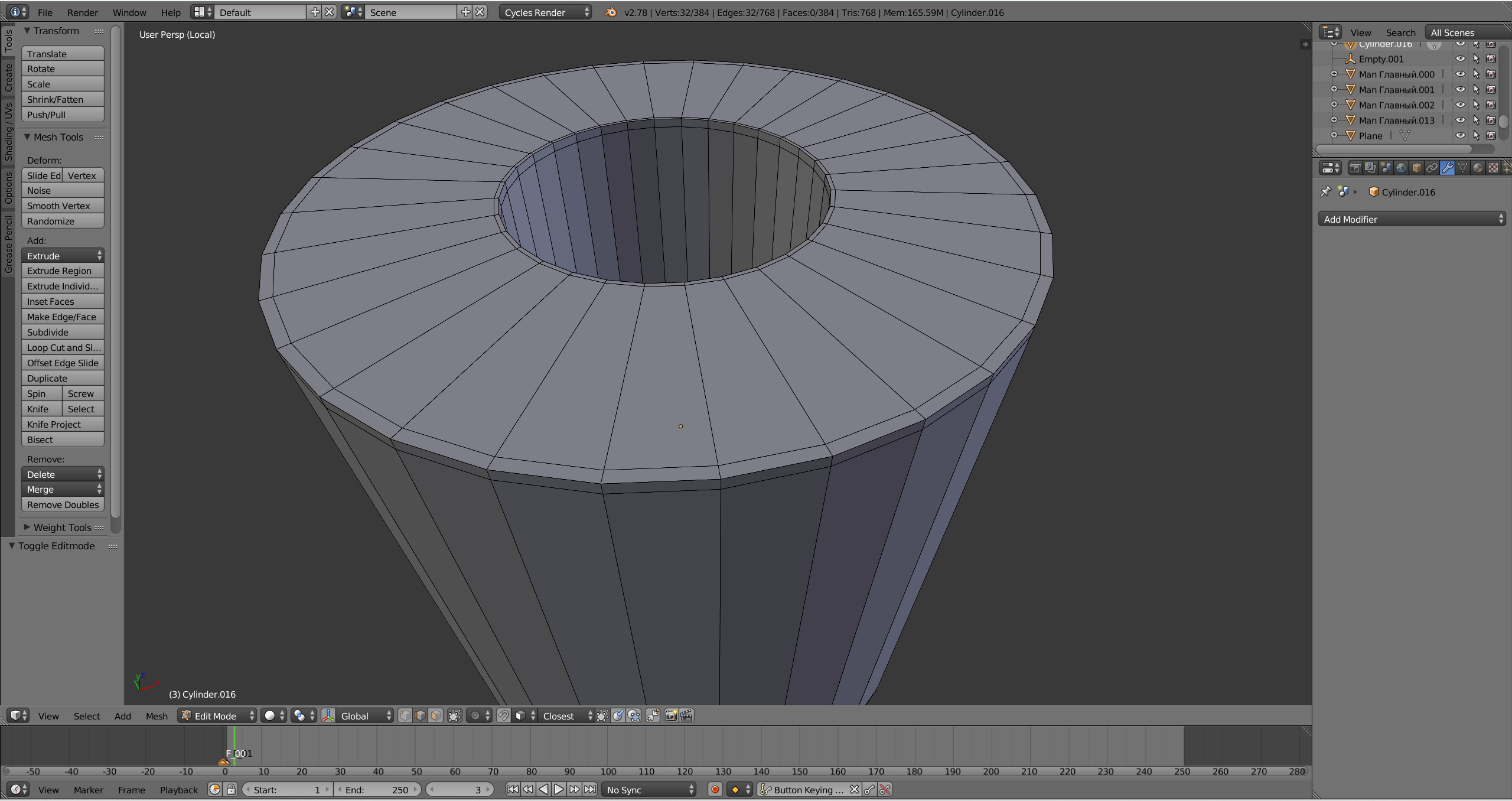Click the End frame field

pyautogui.click(x=377, y=790)
